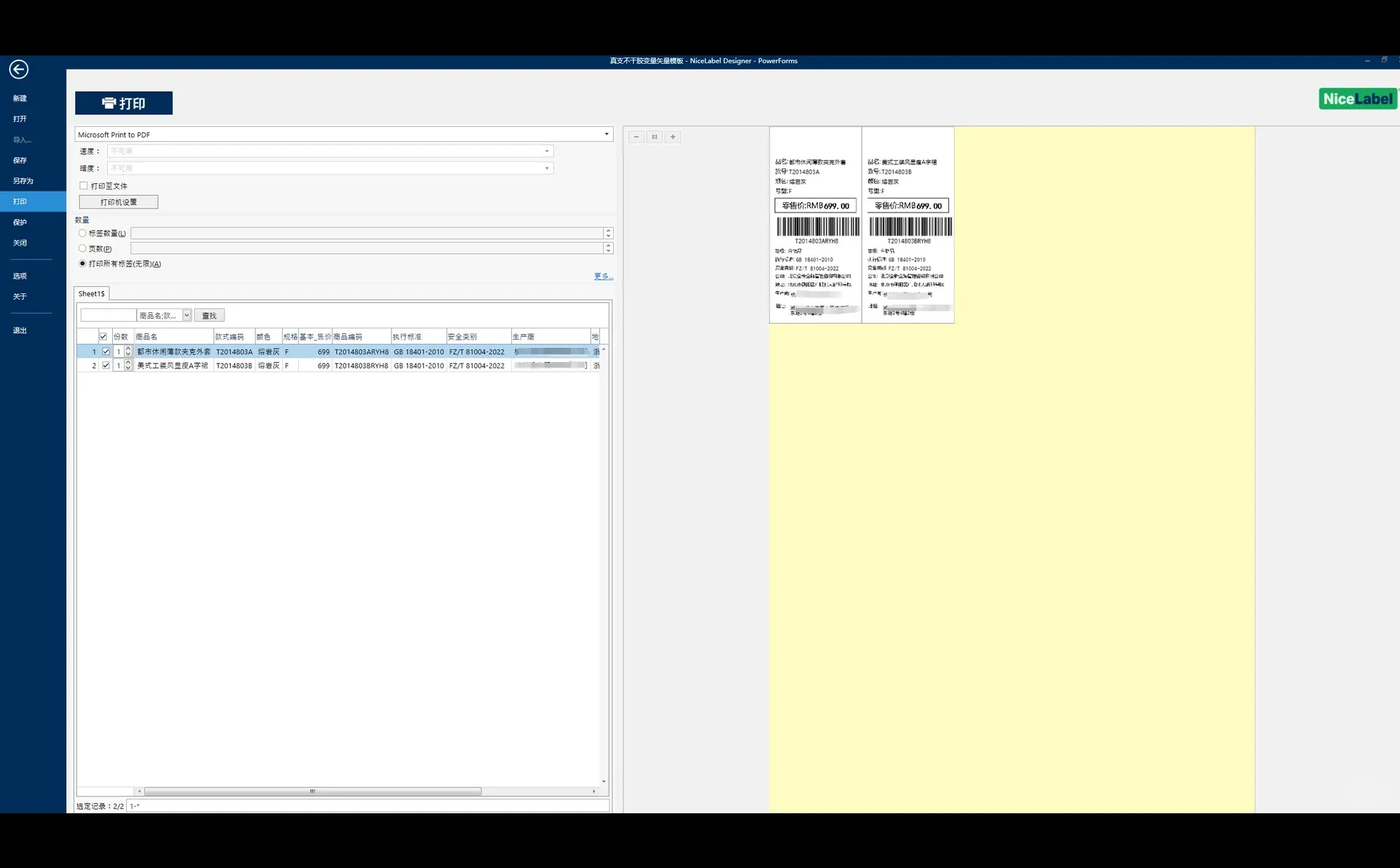Select the 页数 radio option
This screenshot has width=1400, height=868.
coord(83,248)
